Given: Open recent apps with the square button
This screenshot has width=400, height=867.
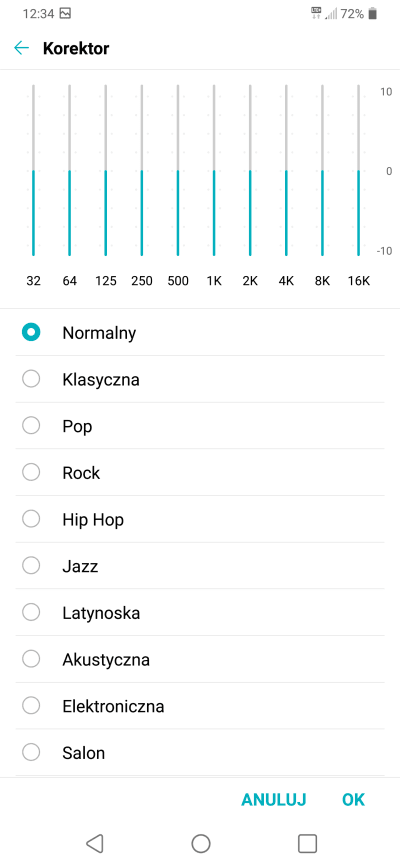Looking at the screenshot, I should click(307, 843).
